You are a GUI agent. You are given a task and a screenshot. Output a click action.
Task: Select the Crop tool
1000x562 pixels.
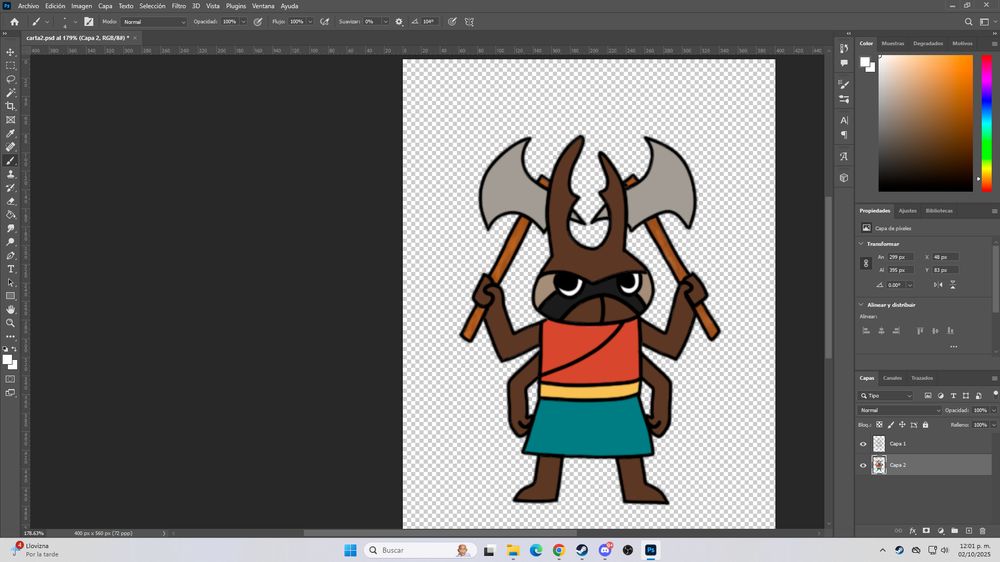click(11, 106)
